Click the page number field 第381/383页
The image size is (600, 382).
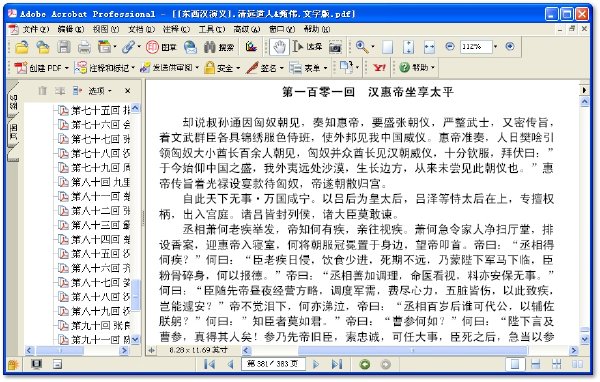(x=273, y=364)
